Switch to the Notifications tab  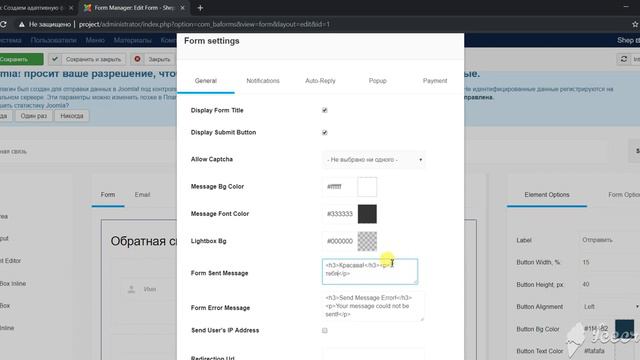point(263,81)
